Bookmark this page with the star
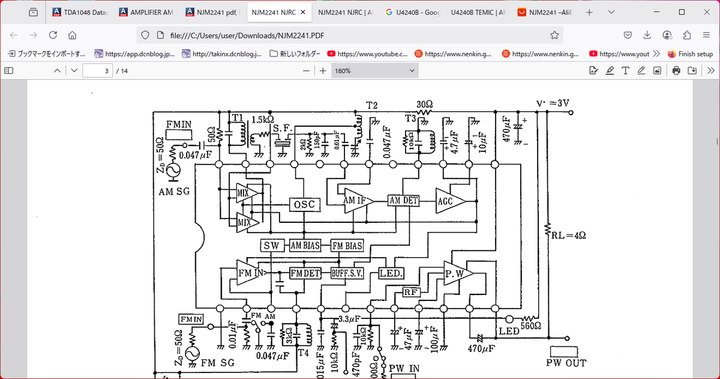This screenshot has width=720, height=379. pyautogui.click(x=554, y=35)
